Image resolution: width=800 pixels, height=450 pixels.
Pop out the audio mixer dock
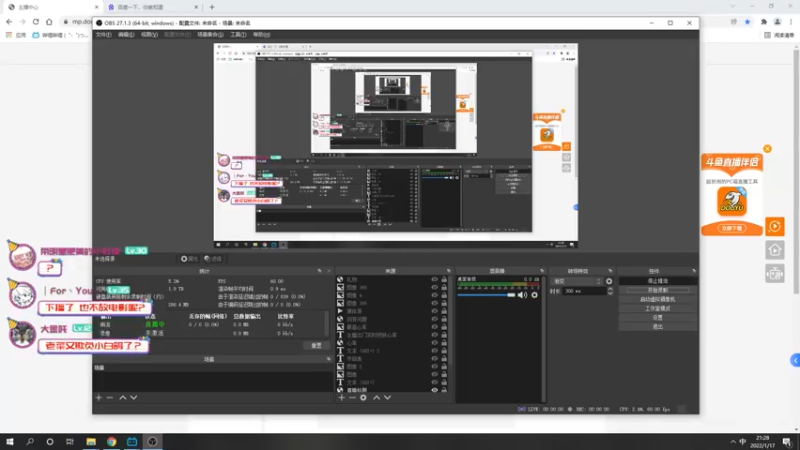(542, 271)
